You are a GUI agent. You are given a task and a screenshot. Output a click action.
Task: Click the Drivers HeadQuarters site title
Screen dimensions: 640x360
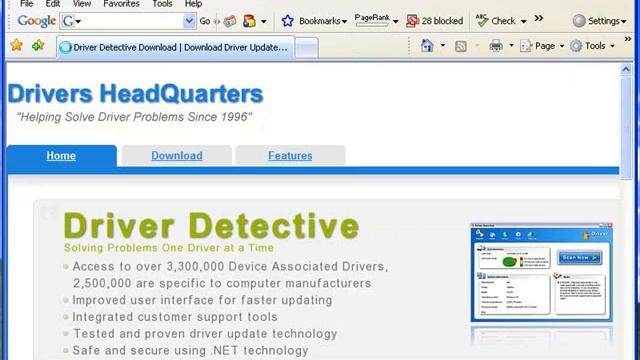tap(136, 93)
